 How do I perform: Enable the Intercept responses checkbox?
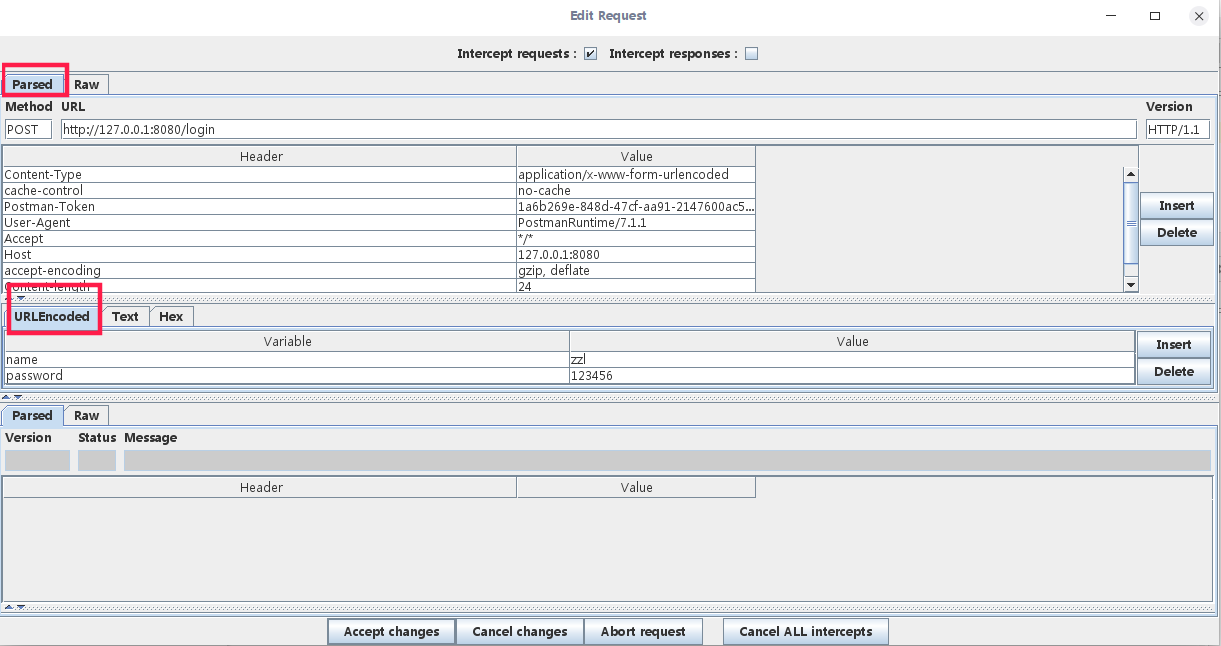(752, 54)
